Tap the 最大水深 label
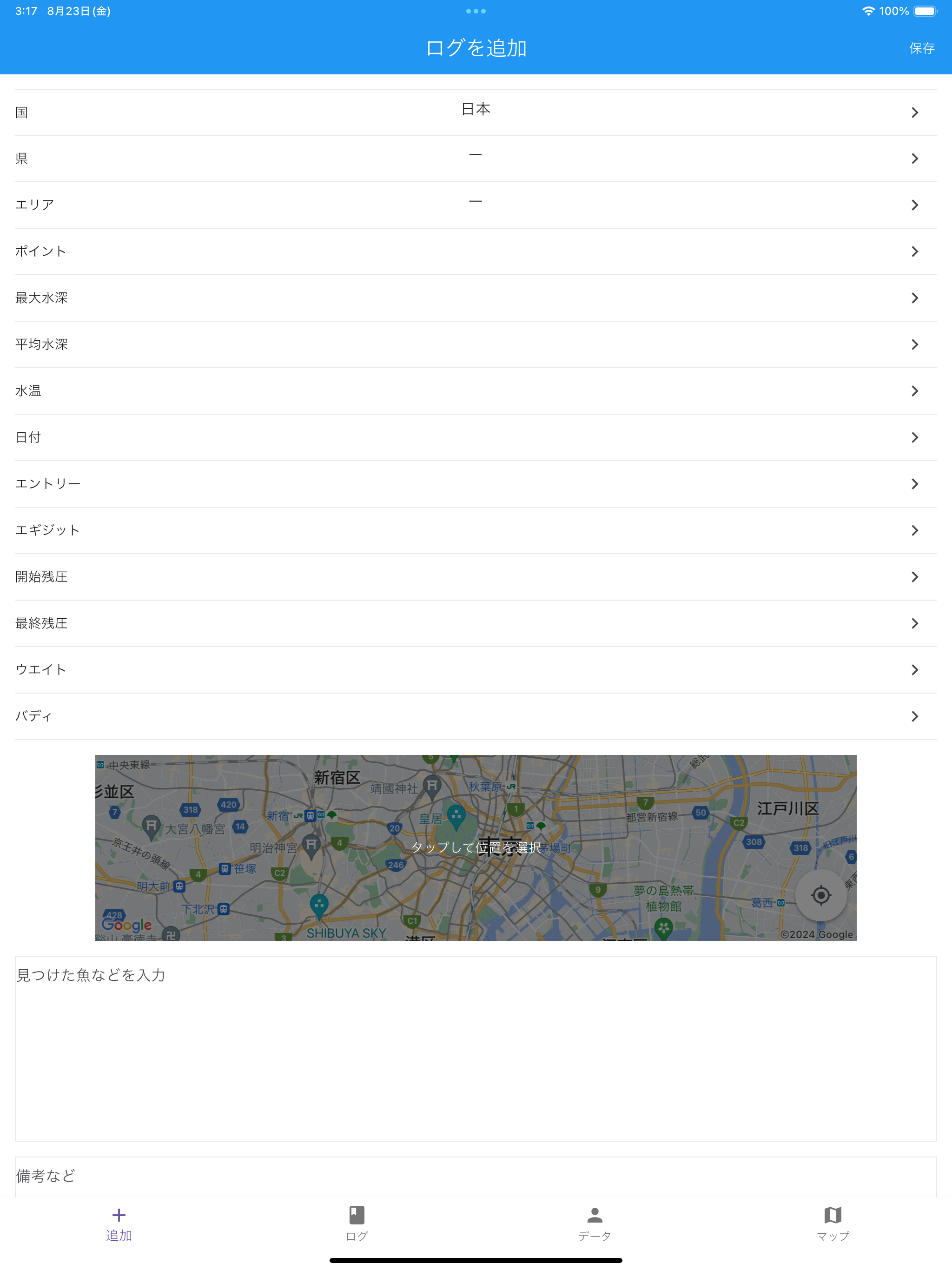Image resolution: width=952 pixels, height=1270 pixels. tap(41, 298)
